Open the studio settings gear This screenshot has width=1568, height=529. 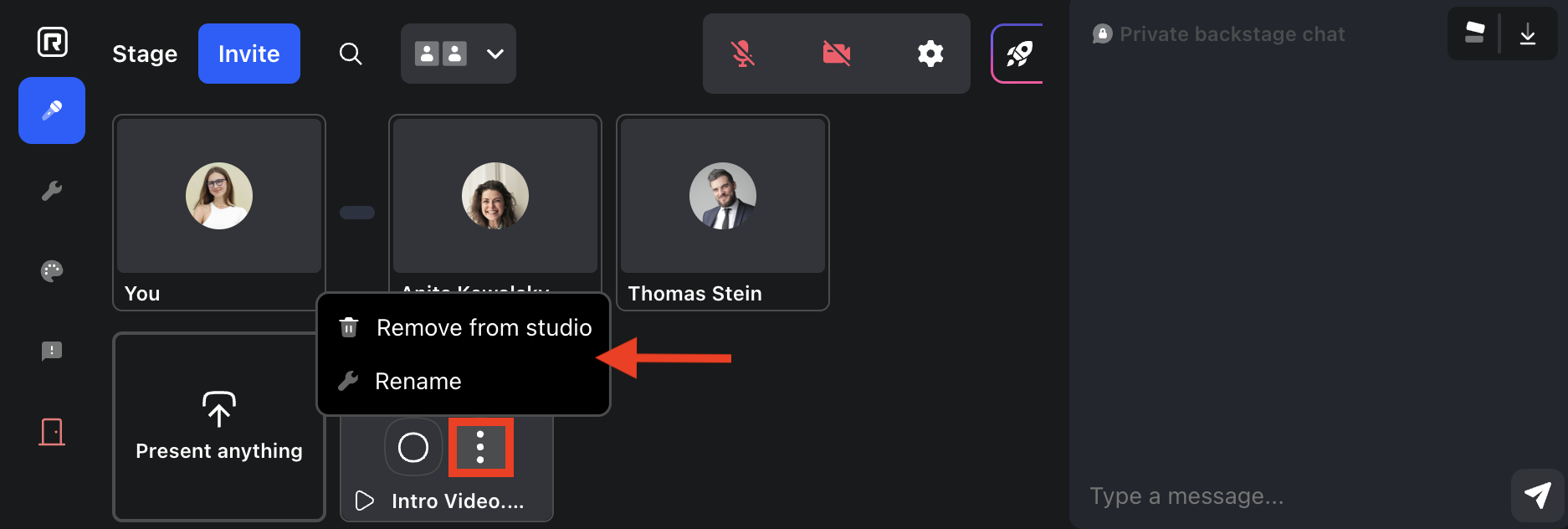(930, 54)
